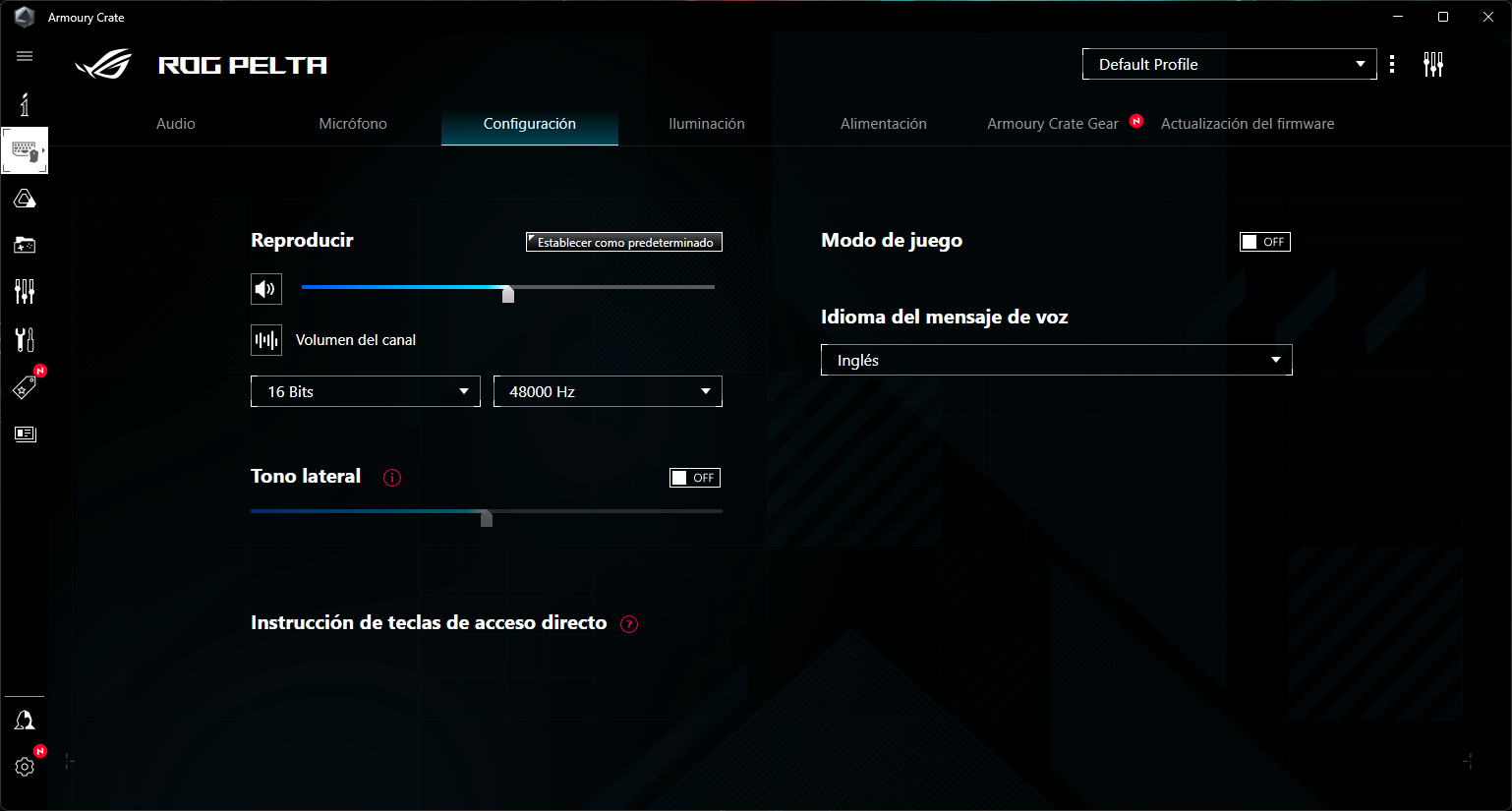Screen dimensions: 1512x811
Task: Select the Devices keyboard sidebar icon
Action: click(25, 150)
